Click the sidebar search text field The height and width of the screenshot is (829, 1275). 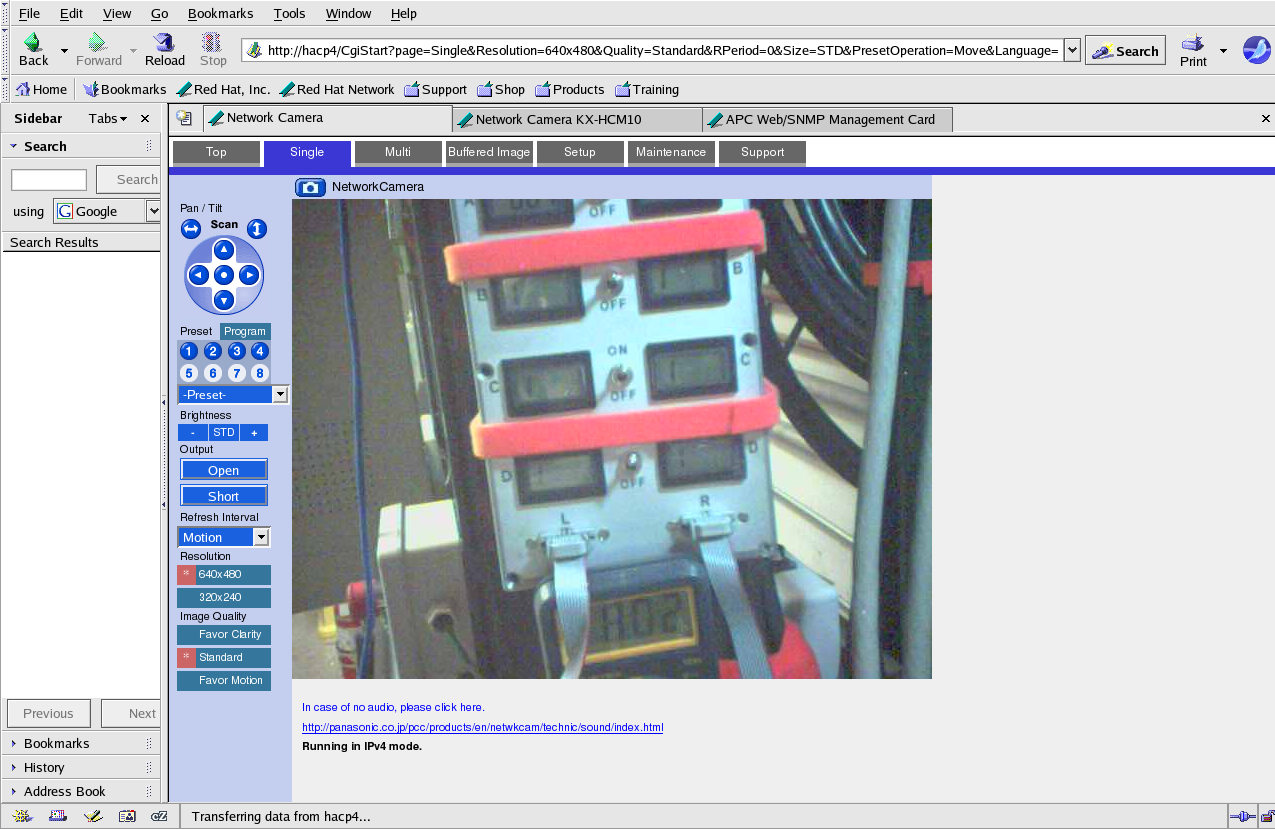49,180
